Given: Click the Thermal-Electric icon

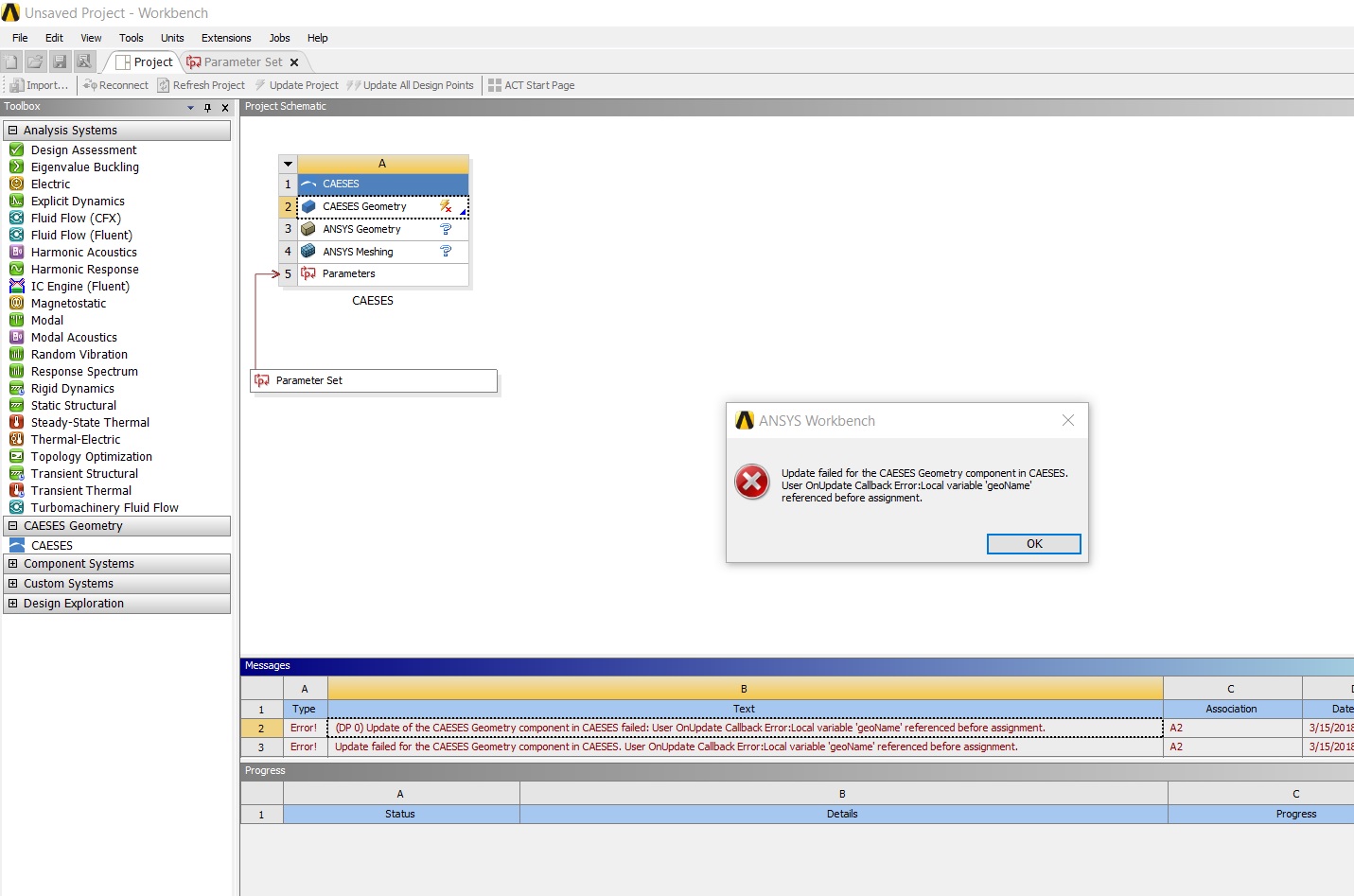Looking at the screenshot, I should [x=16, y=439].
